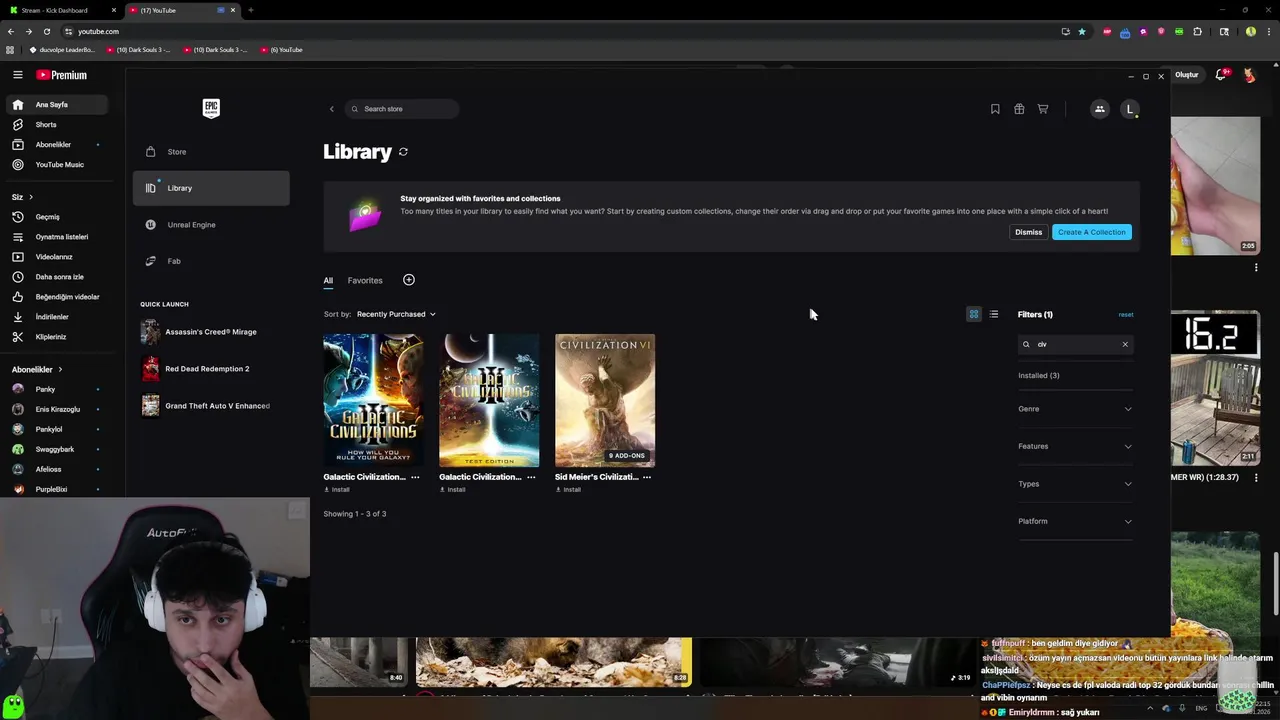1280x720 pixels.
Task: Click the Chrome address bar
Action: tap(560, 31)
